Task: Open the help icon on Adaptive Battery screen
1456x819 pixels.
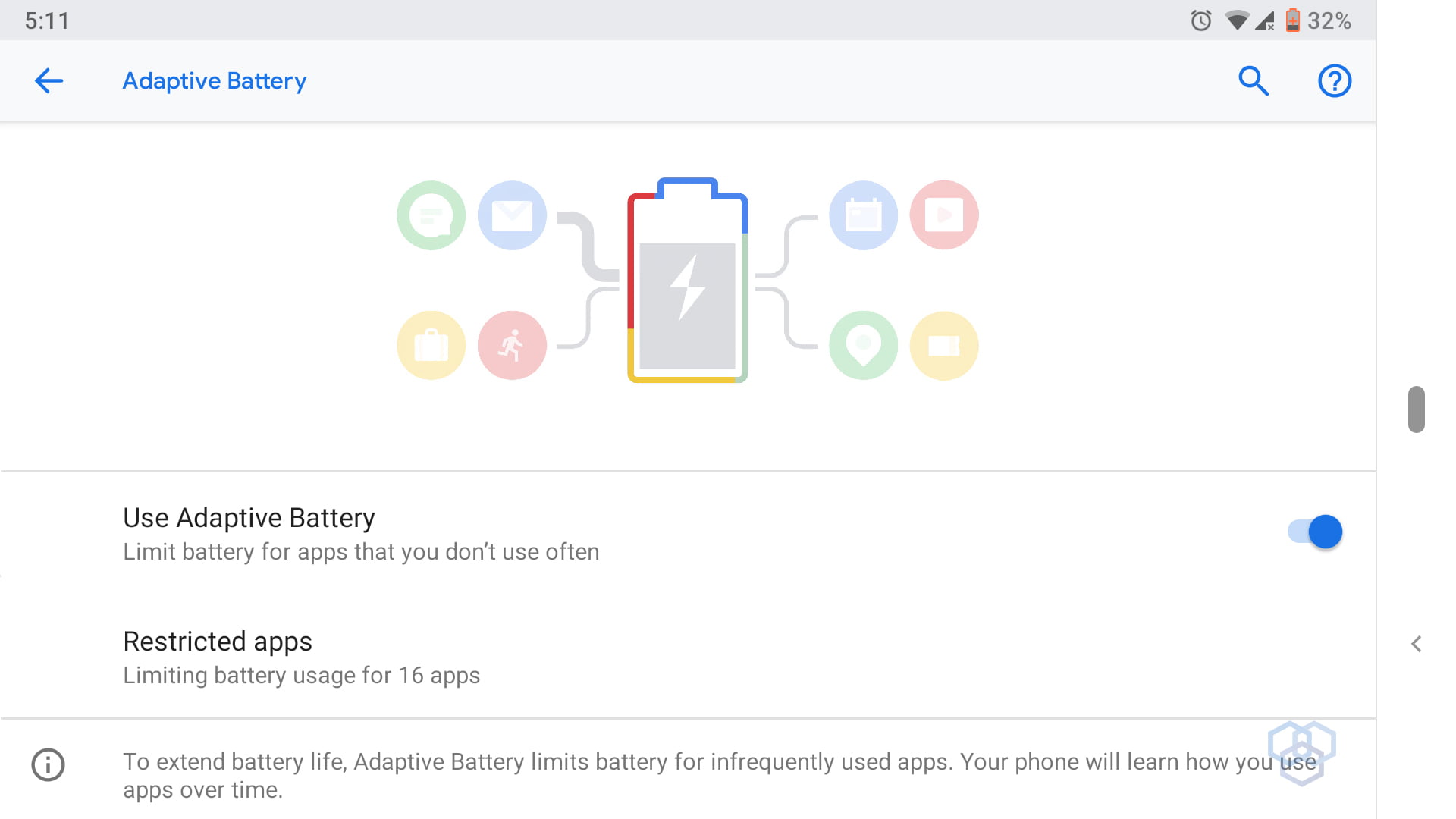Action: 1335,80
